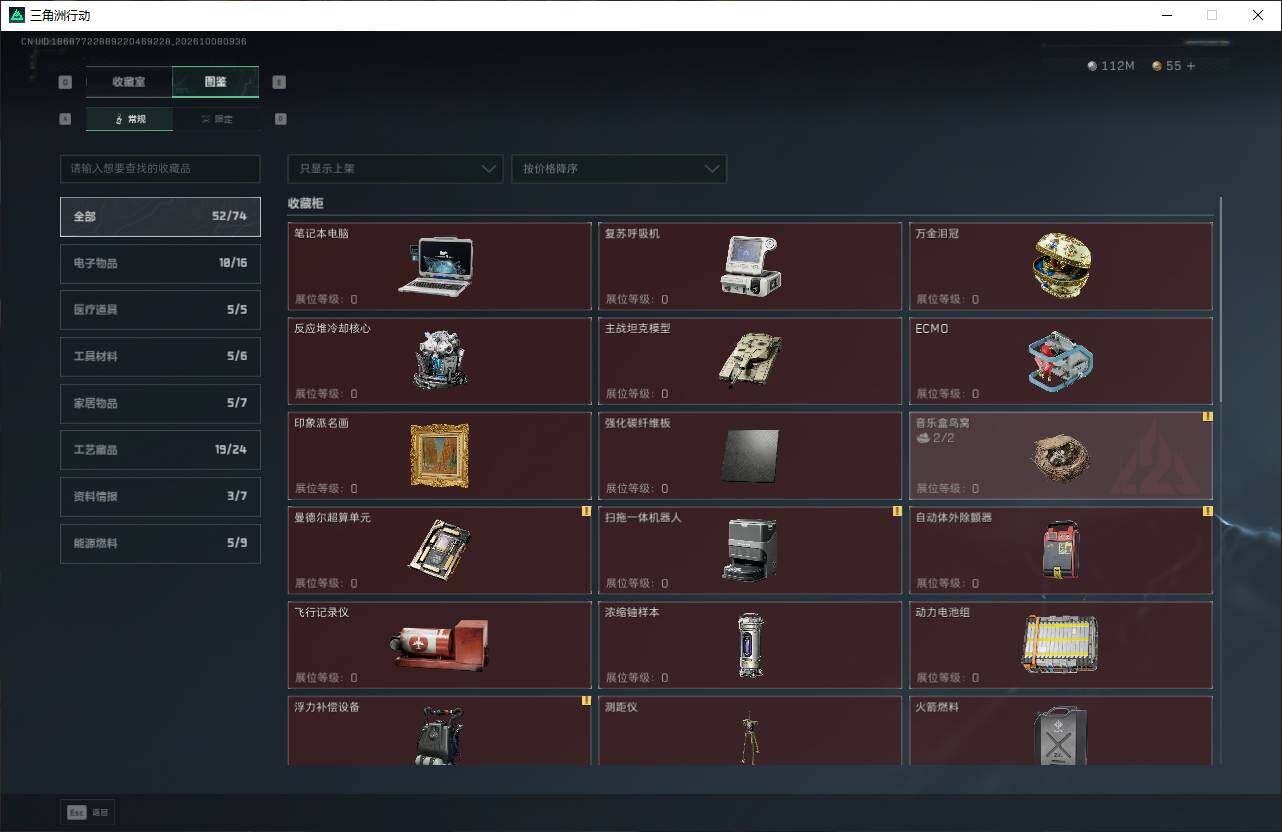Open the 测距仪 rangefinder item image
The image size is (1282, 832).
pos(749,738)
